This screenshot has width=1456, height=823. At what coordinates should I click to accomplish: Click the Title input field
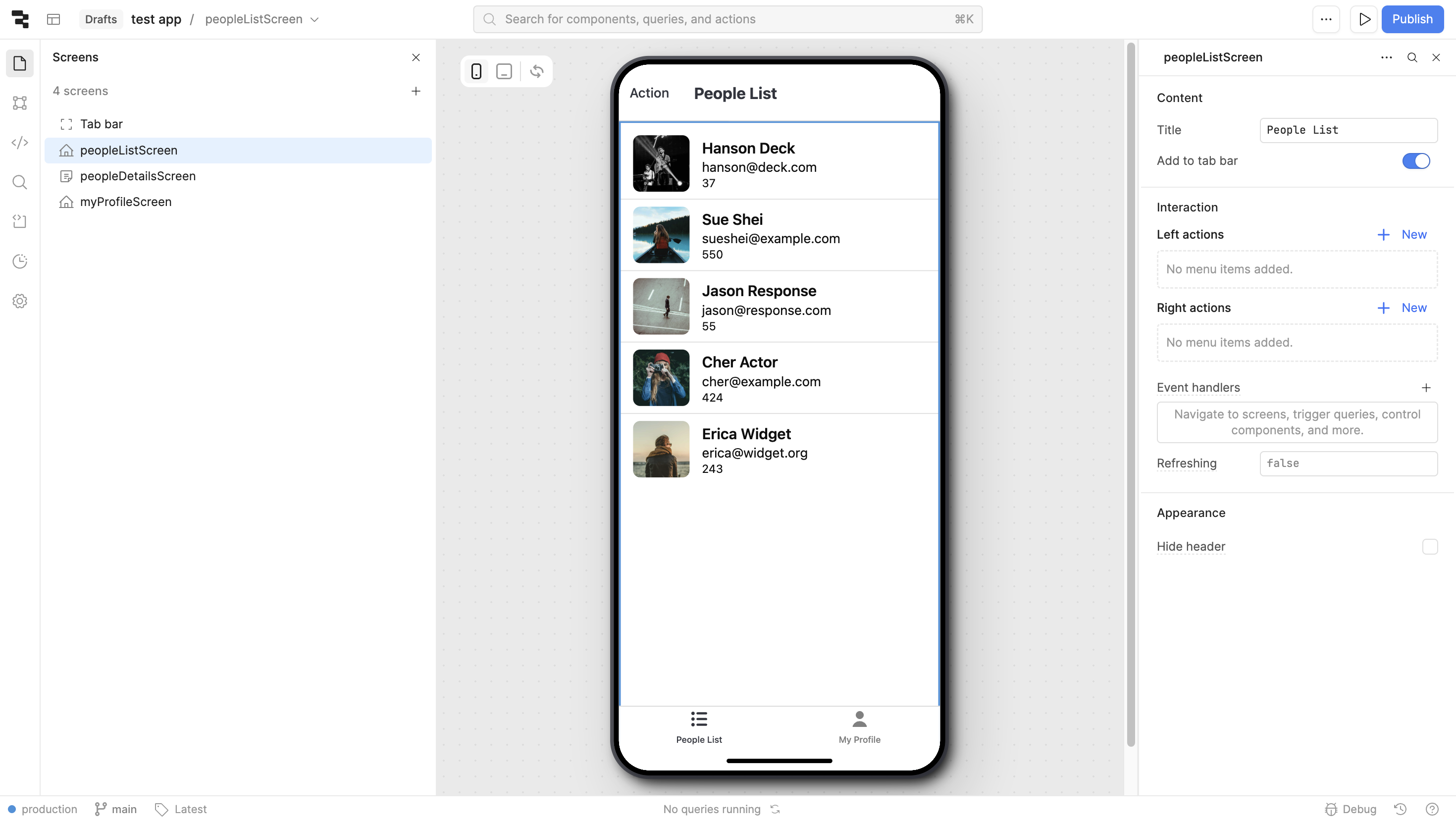click(x=1348, y=130)
